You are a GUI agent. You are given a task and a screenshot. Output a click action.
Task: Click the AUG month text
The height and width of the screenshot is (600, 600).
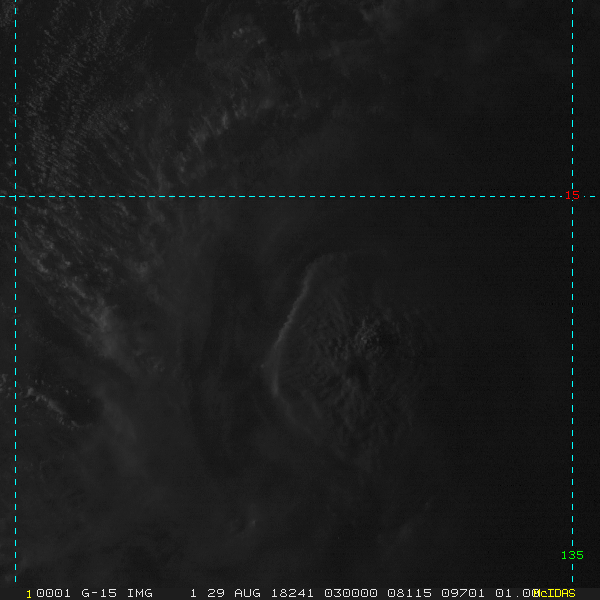(x=247, y=593)
